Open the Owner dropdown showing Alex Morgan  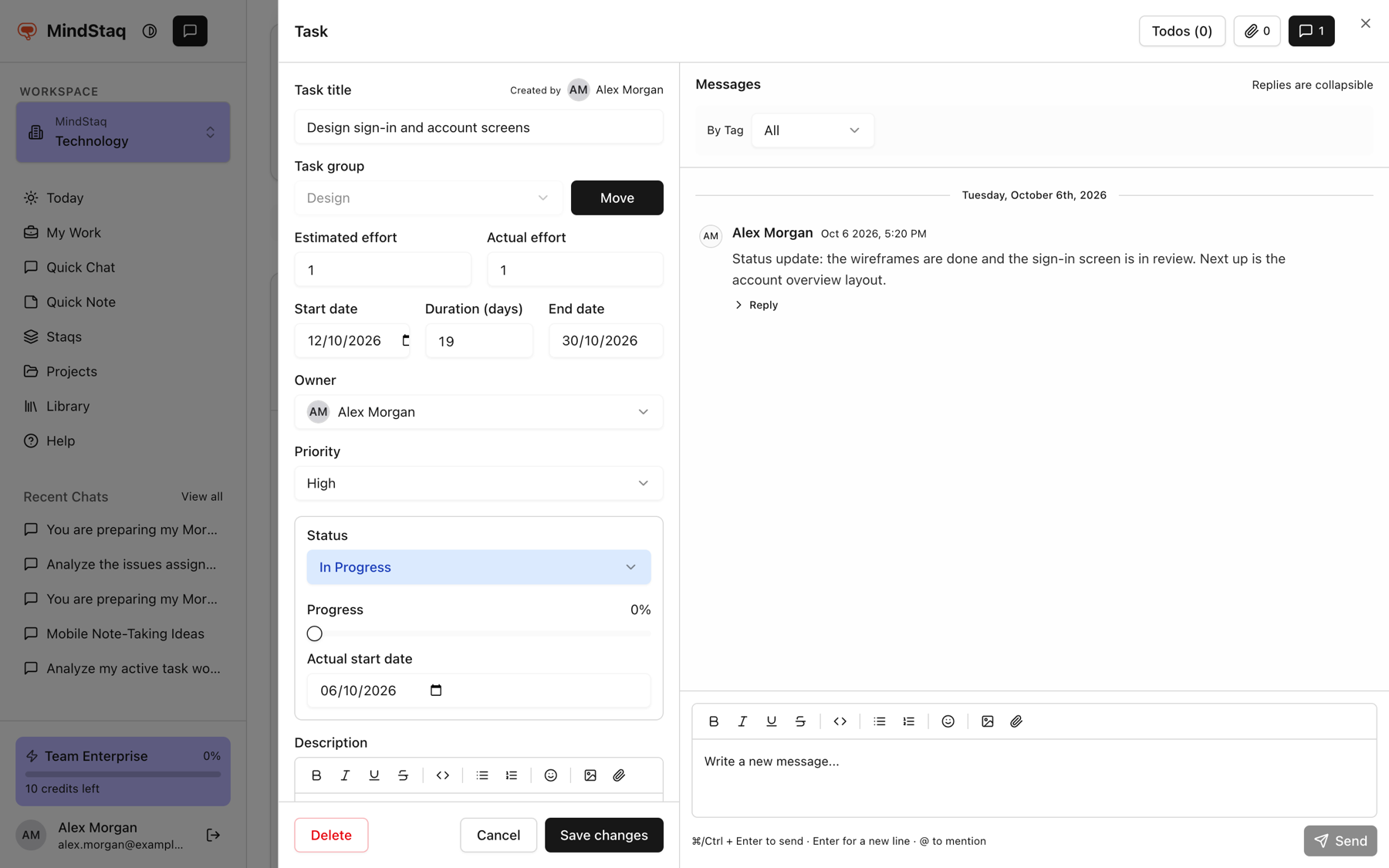click(x=478, y=412)
